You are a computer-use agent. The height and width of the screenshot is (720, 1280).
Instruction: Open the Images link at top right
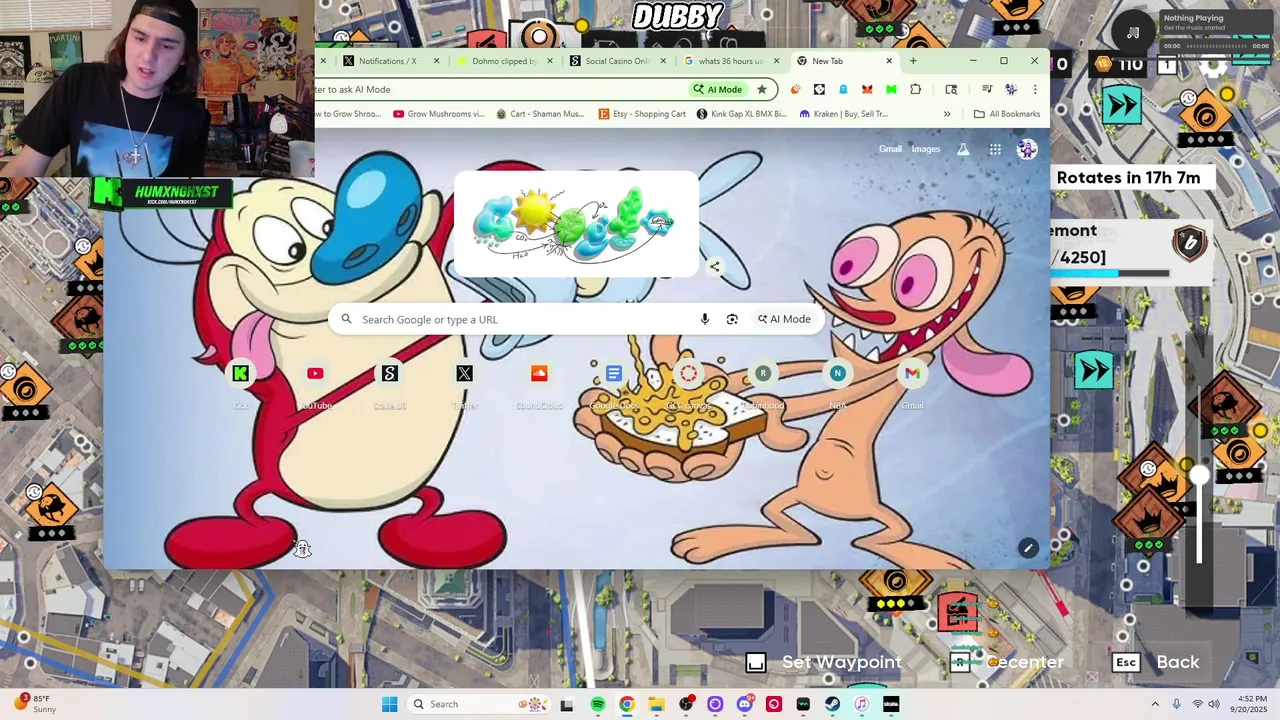pyautogui.click(x=926, y=149)
